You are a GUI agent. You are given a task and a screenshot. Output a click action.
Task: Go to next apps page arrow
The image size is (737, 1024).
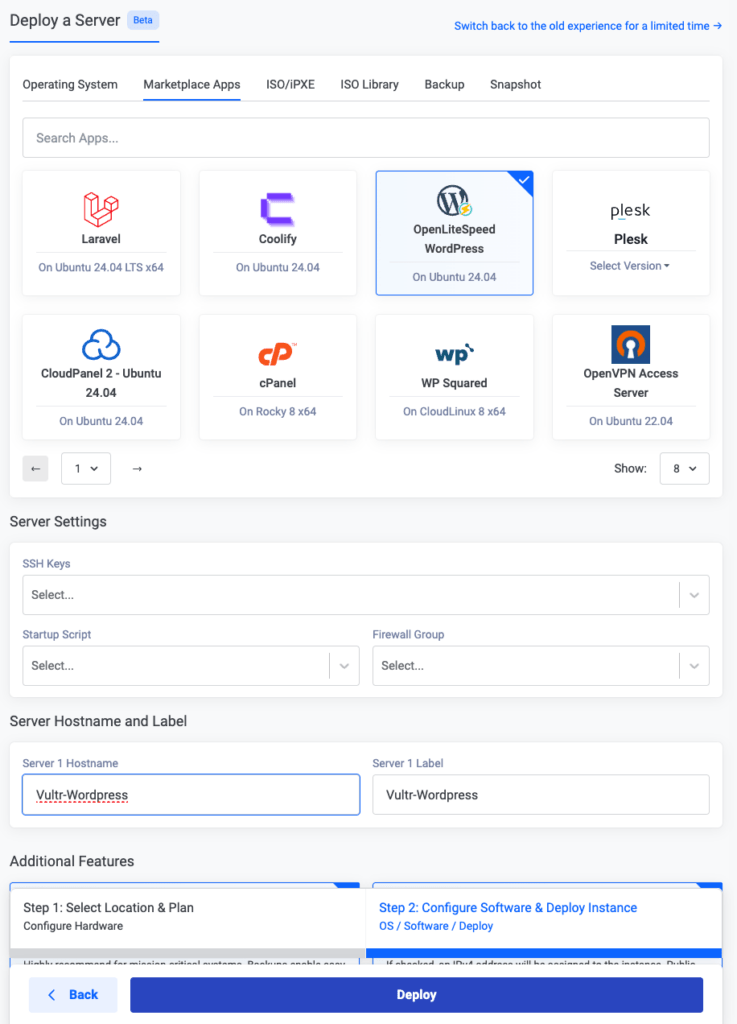point(137,468)
